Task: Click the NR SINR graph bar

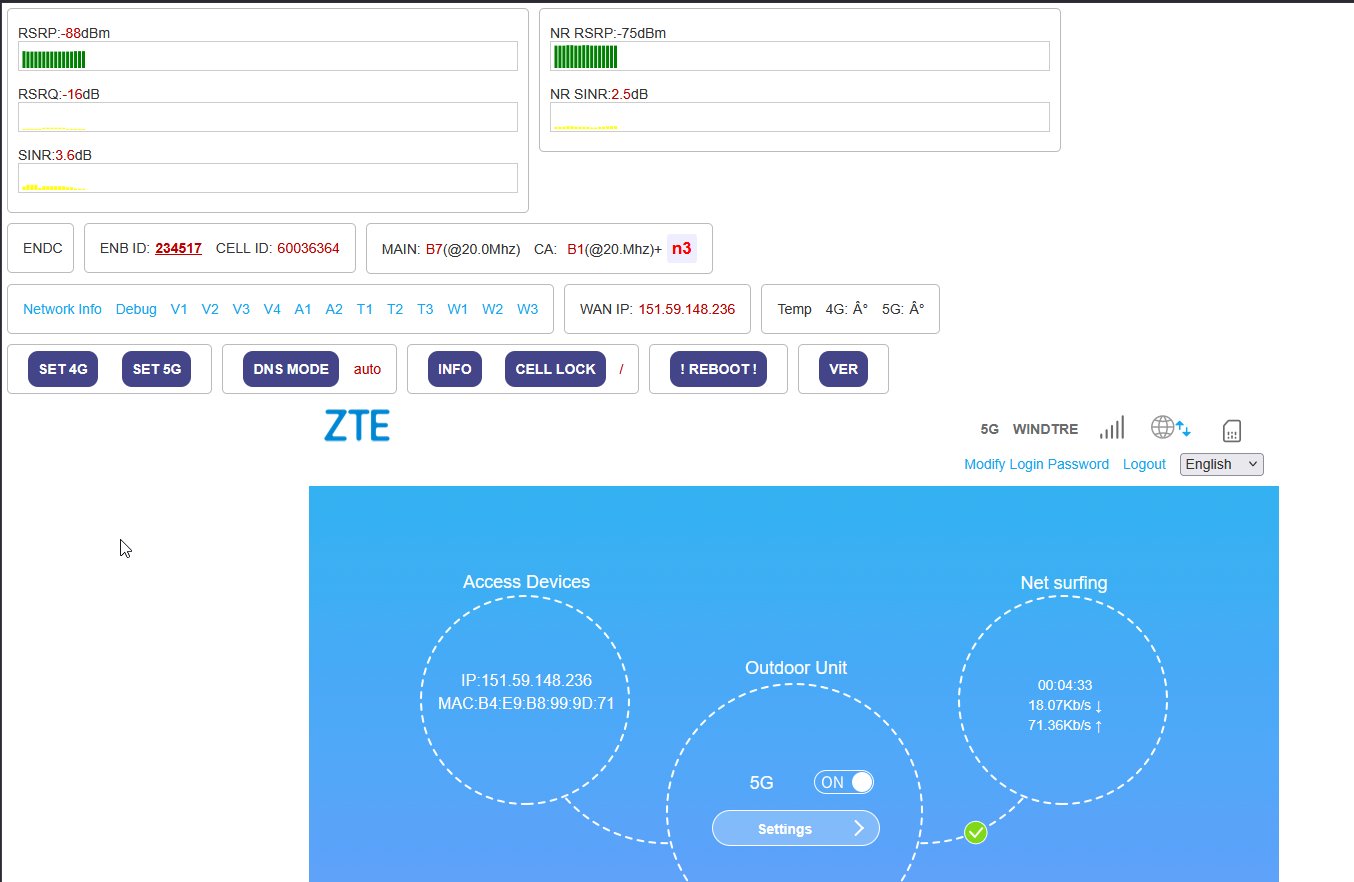Action: (x=800, y=117)
